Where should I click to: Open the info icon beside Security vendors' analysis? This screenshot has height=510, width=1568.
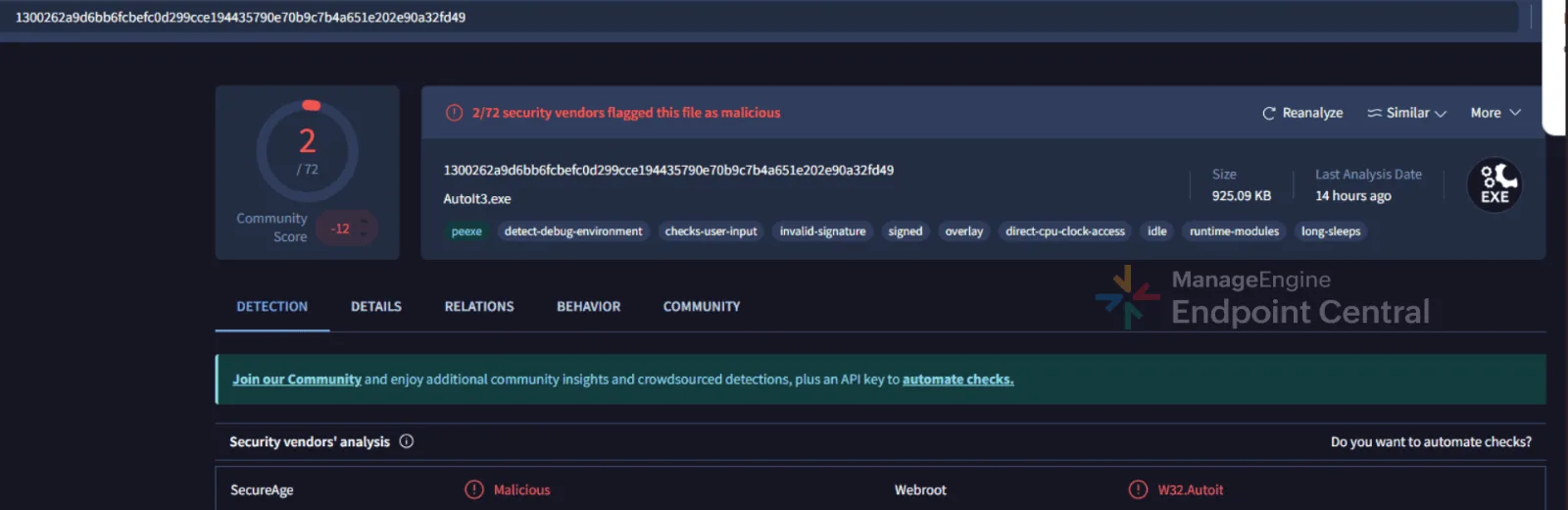tap(407, 441)
